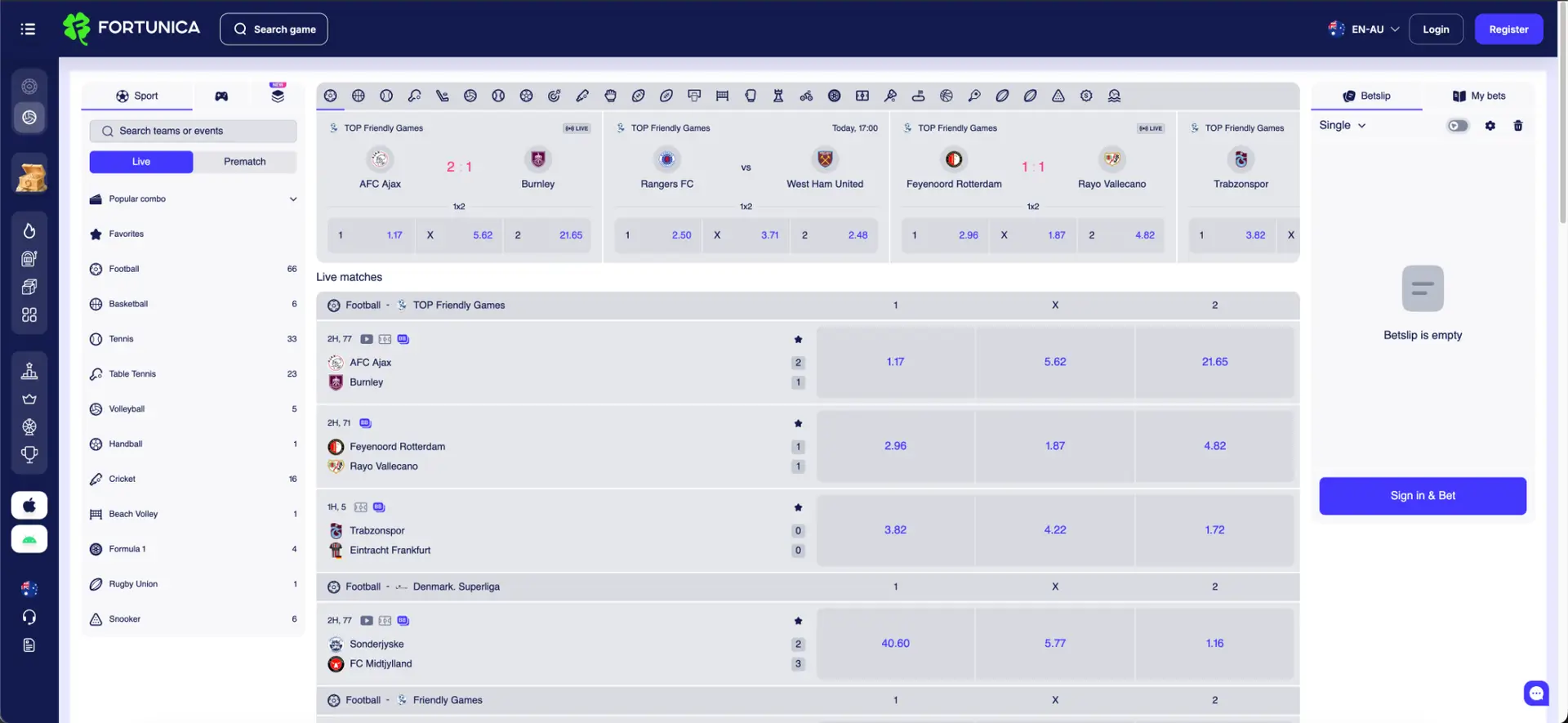Screen dimensions: 1568x723
Task: Favorite the Sonderjyske vs FC Midtjylland match
Action: pyautogui.click(x=798, y=621)
